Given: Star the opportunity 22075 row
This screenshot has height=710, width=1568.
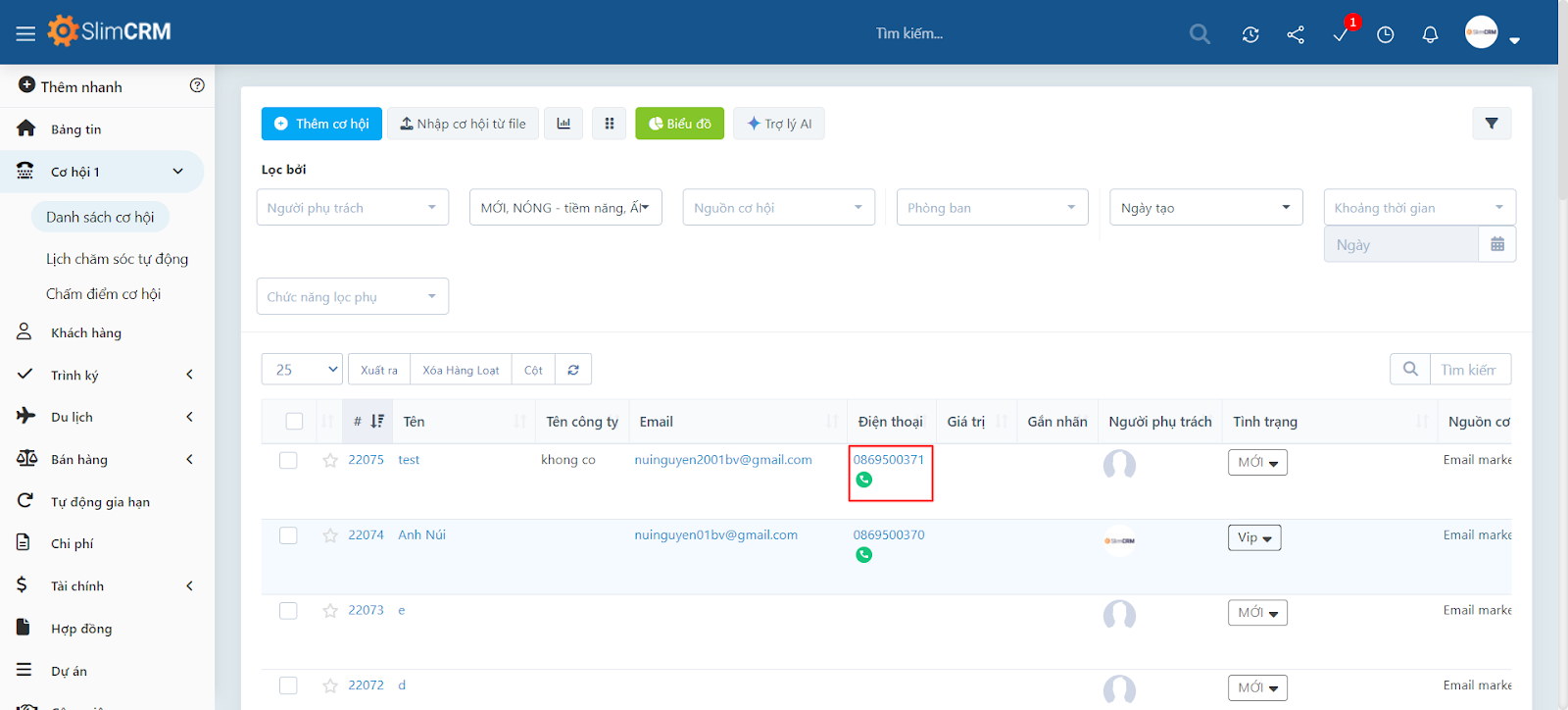Looking at the screenshot, I should tap(330, 460).
